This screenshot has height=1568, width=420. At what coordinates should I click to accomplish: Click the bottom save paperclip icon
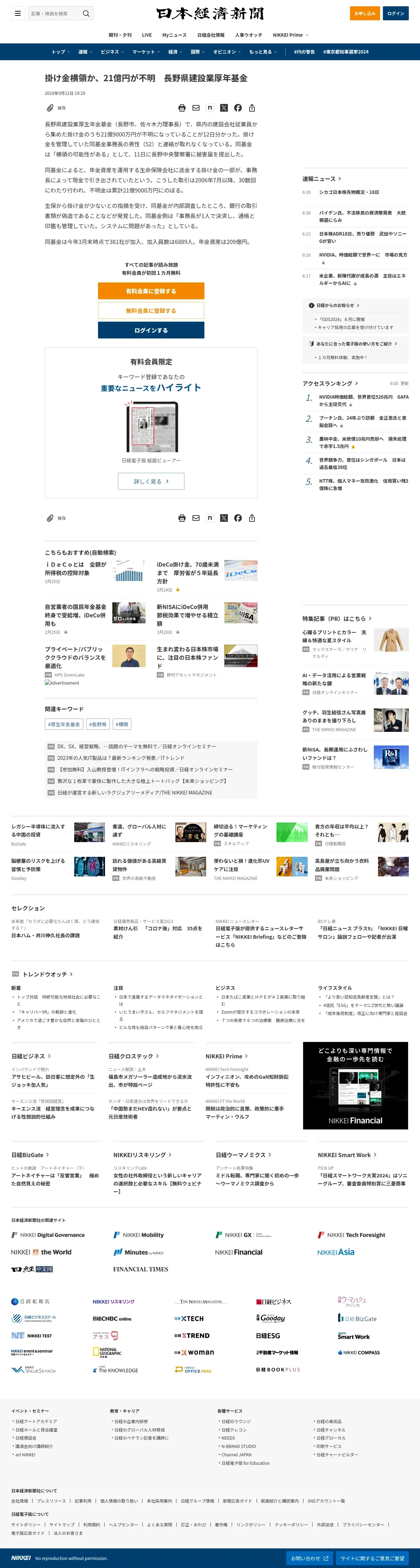pyautogui.click(x=50, y=518)
